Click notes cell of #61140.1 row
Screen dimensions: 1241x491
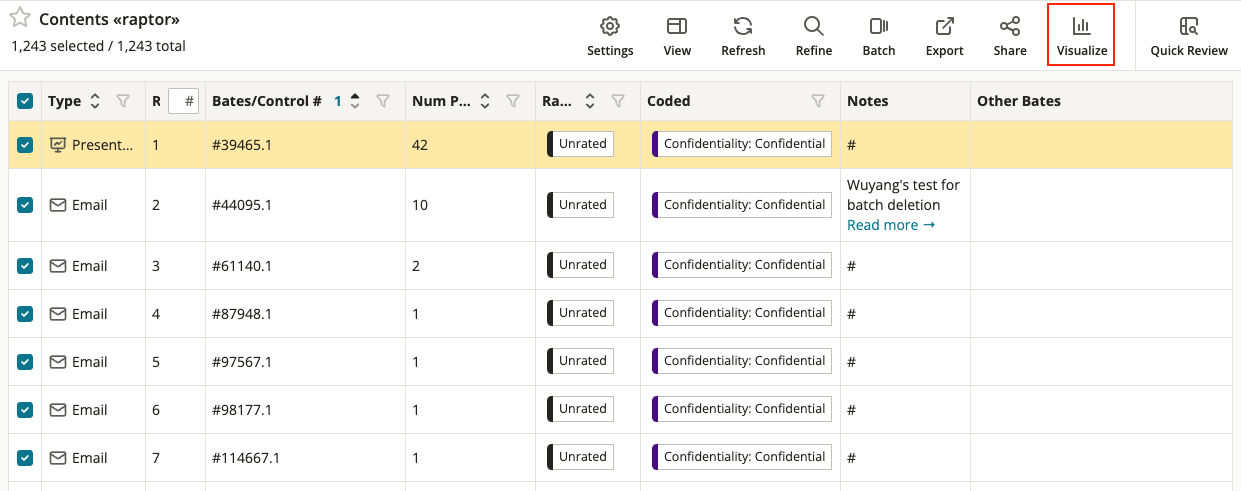(x=905, y=266)
